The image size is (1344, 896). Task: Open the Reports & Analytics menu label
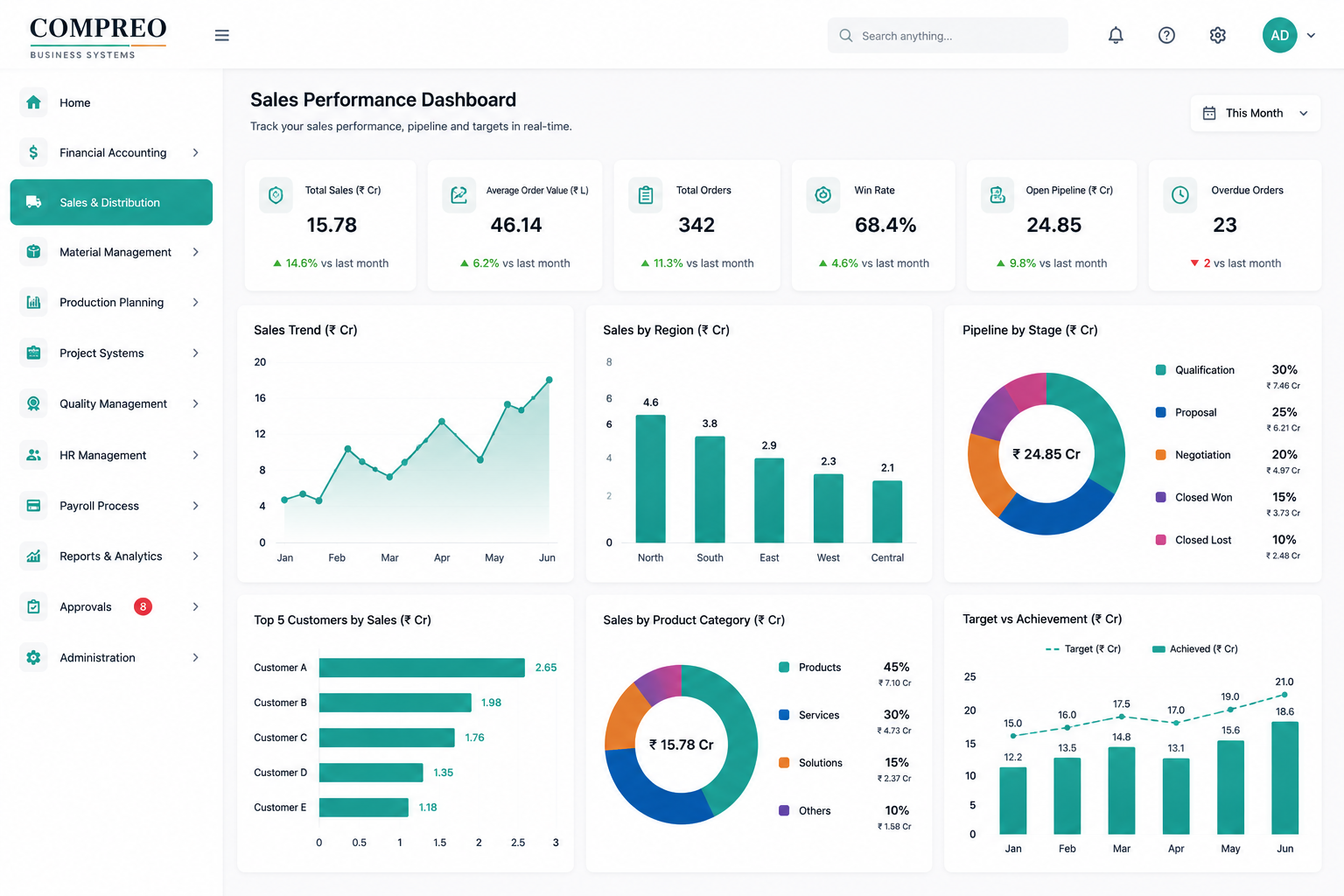pos(111,556)
